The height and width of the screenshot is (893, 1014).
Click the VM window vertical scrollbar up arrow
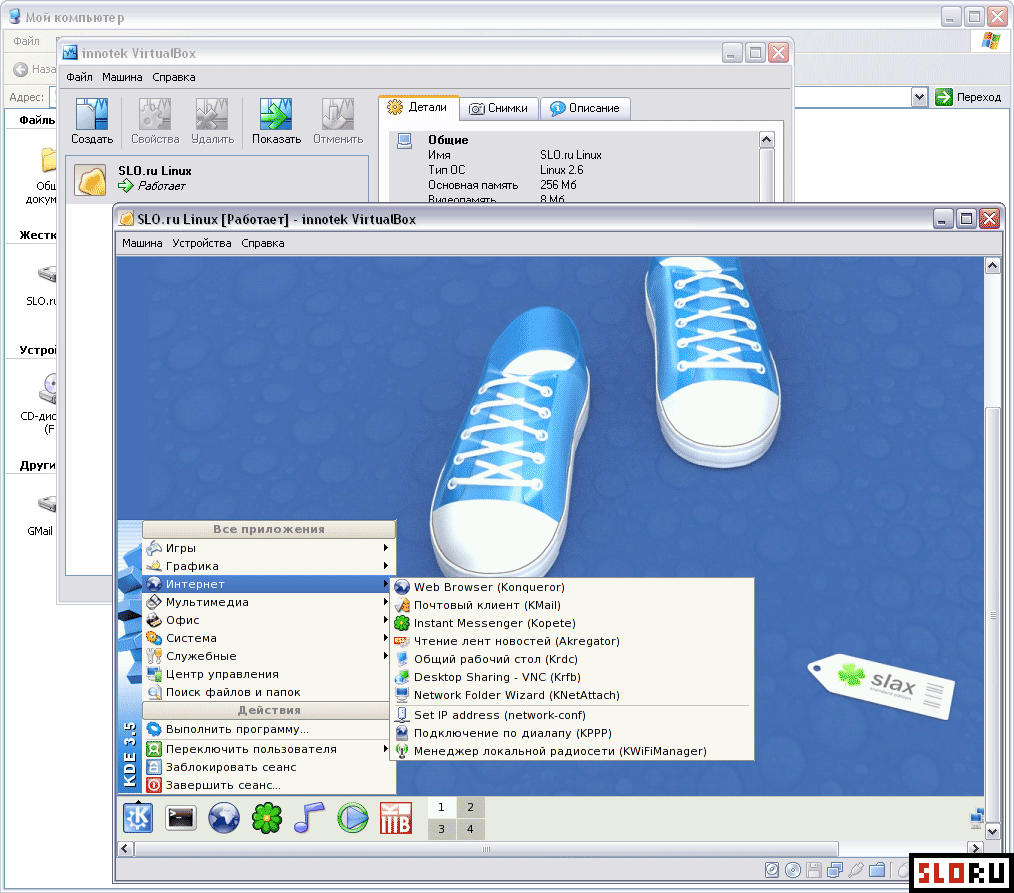coord(993,266)
